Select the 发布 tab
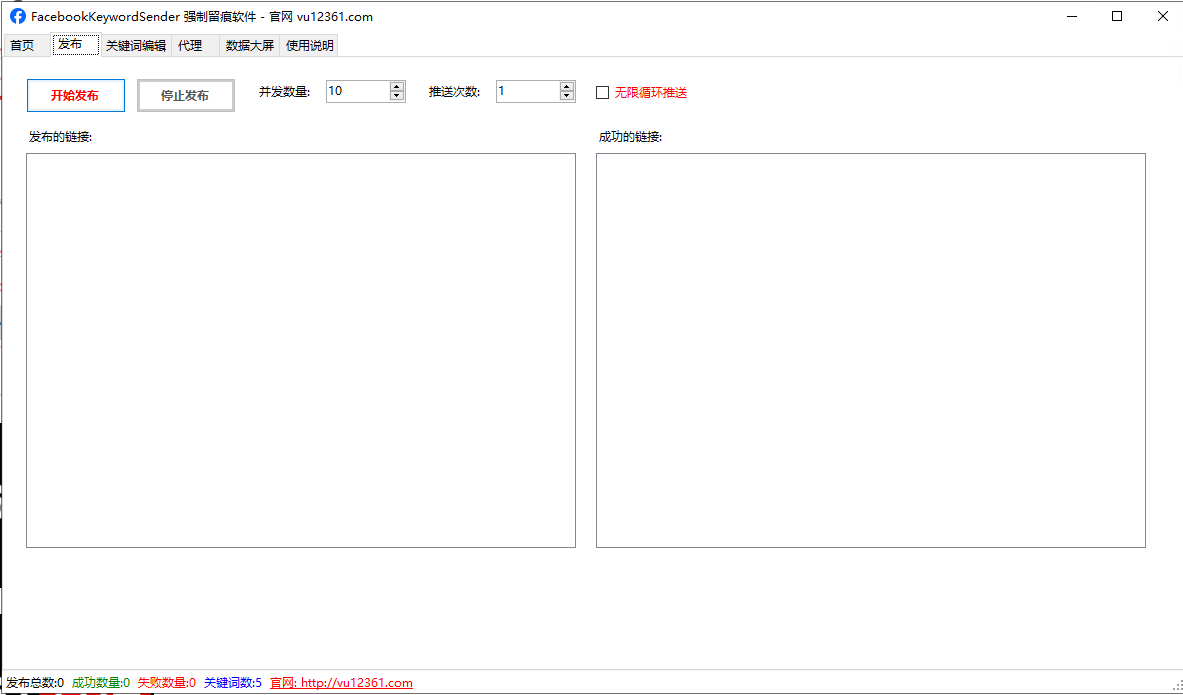This screenshot has width=1183, height=695. [x=71, y=45]
